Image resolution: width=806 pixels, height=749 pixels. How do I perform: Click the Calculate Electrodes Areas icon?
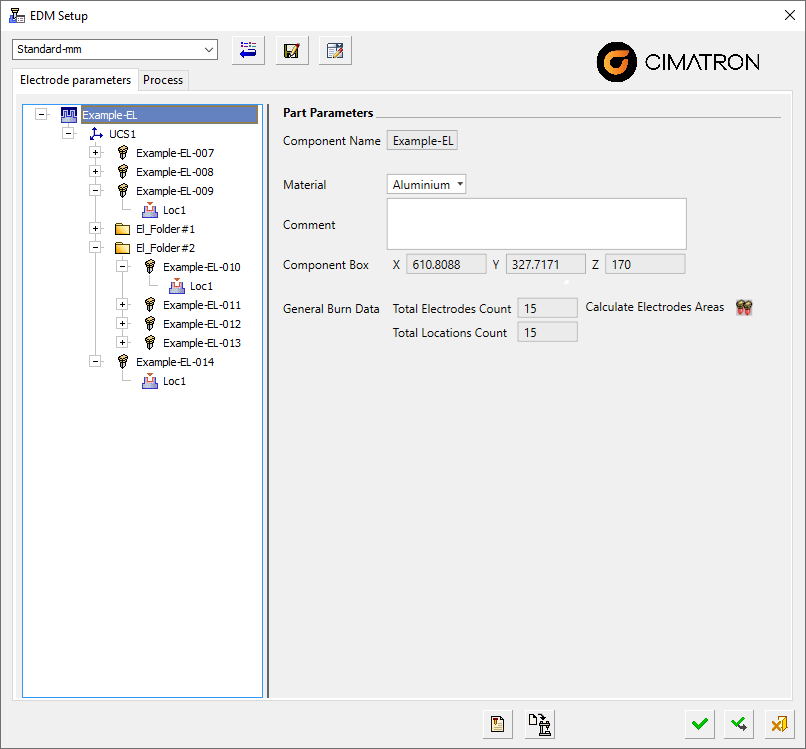pos(743,308)
